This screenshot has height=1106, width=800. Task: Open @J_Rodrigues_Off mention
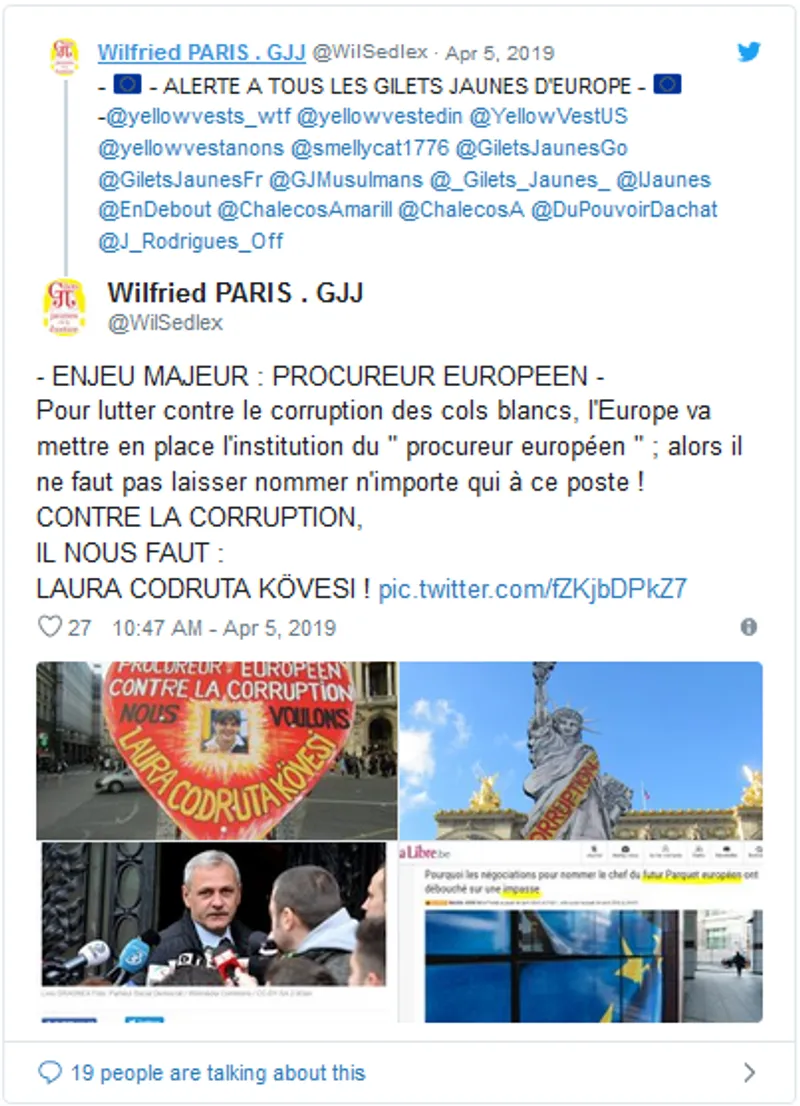(190, 241)
